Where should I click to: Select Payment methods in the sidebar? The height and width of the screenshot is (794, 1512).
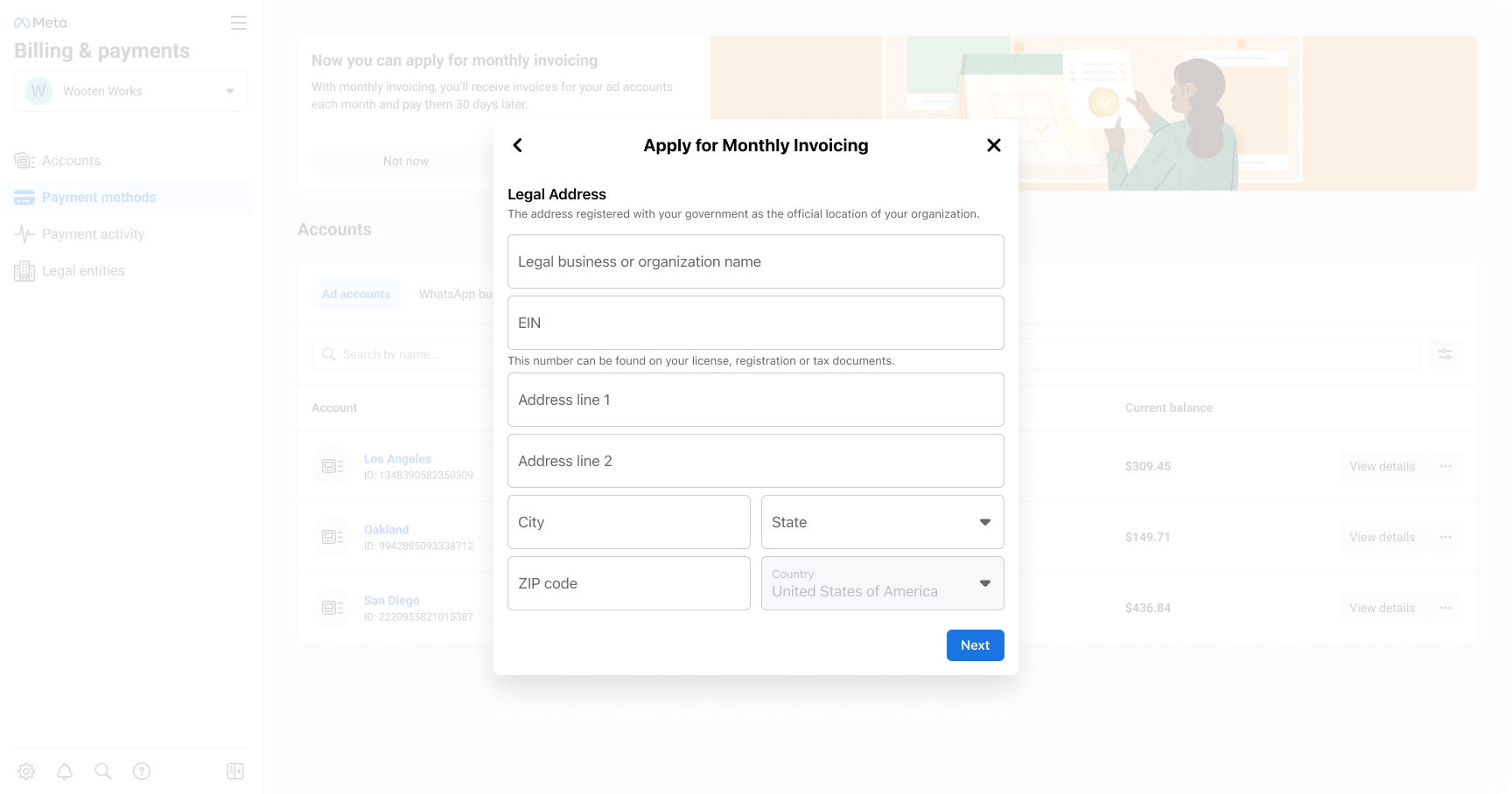[130, 198]
